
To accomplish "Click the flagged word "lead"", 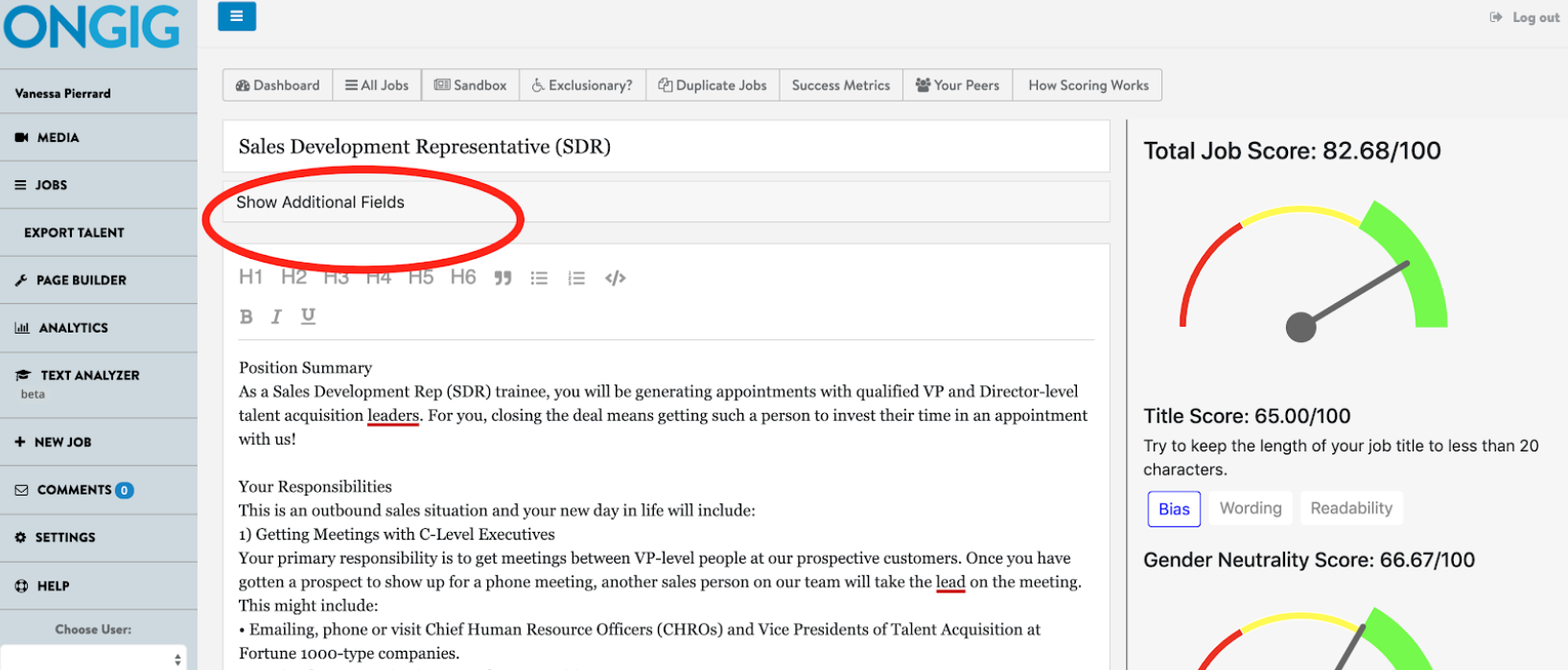I will click(x=950, y=582).
